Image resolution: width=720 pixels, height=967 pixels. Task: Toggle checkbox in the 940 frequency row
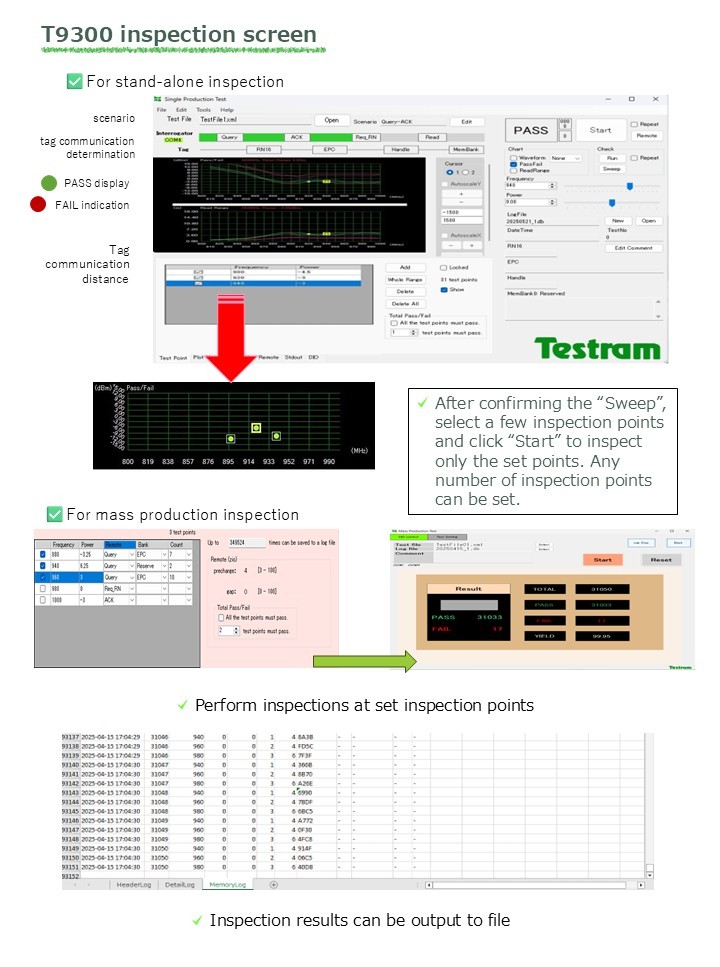click(43, 566)
